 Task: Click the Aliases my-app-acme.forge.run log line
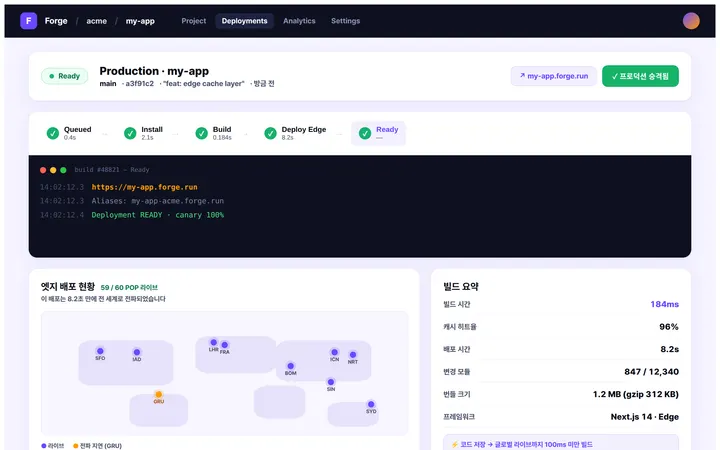158,201
